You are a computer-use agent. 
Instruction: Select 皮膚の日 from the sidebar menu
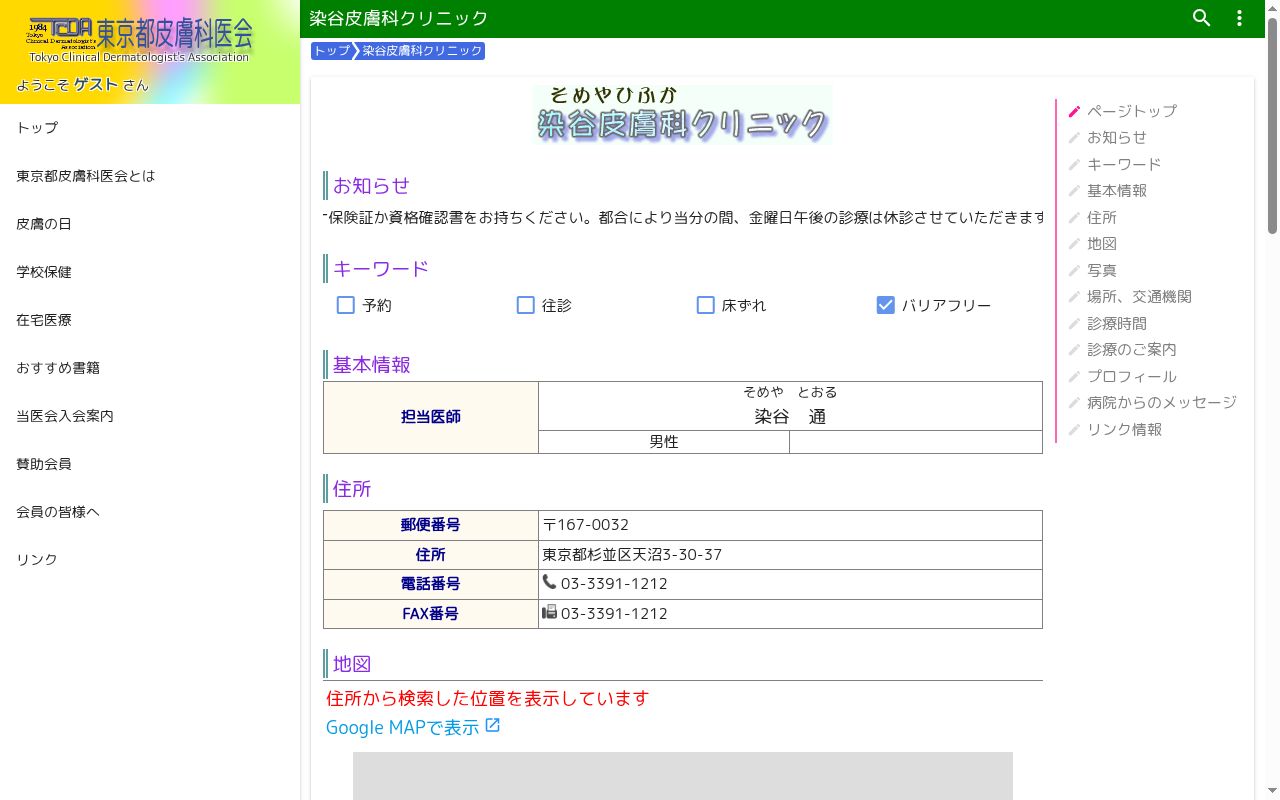point(150,224)
